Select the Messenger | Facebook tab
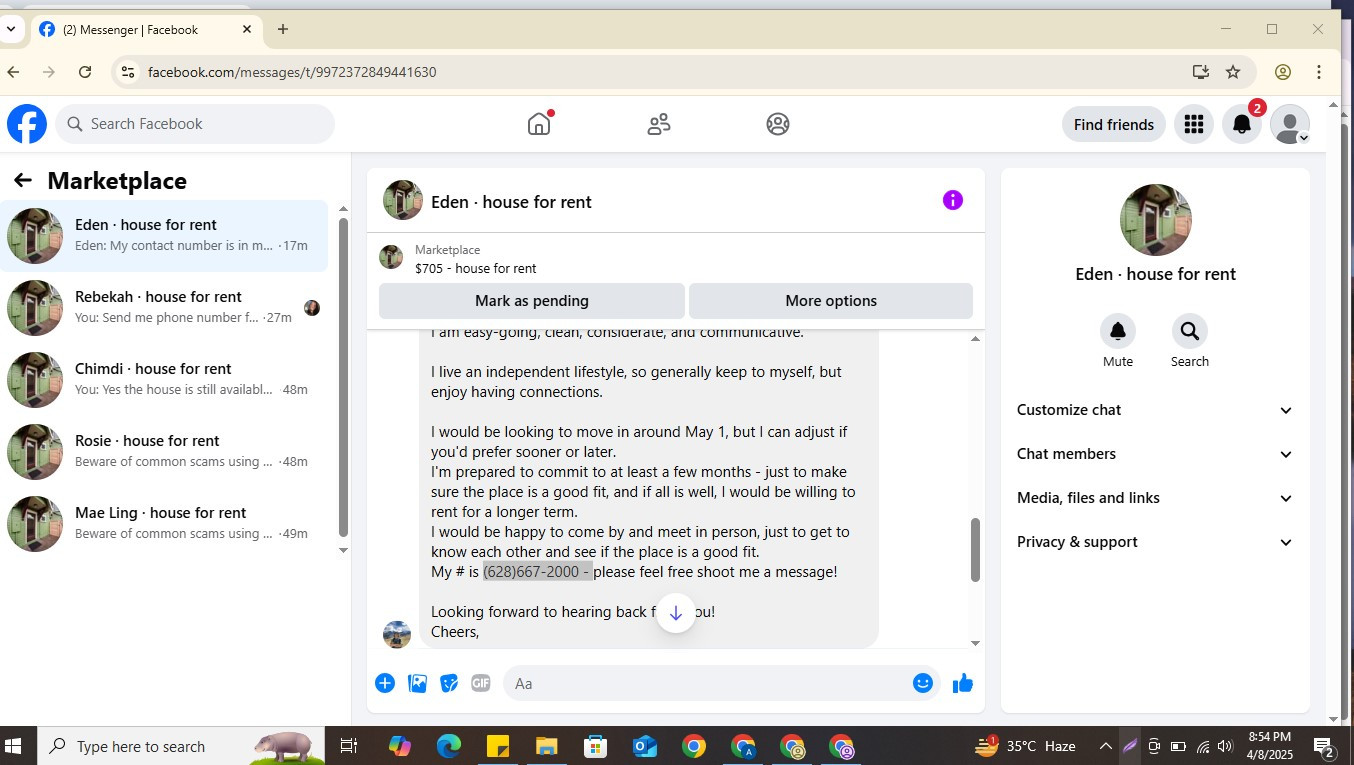The width and height of the screenshot is (1354, 765). pyautogui.click(x=145, y=30)
